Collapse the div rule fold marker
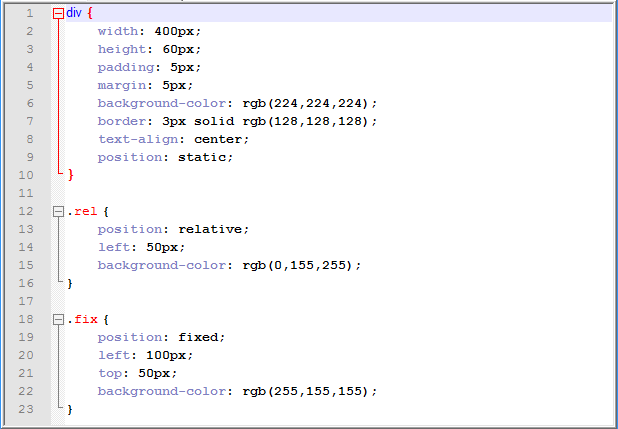The height and width of the screenshot is (429, 618). pos(58,14)
